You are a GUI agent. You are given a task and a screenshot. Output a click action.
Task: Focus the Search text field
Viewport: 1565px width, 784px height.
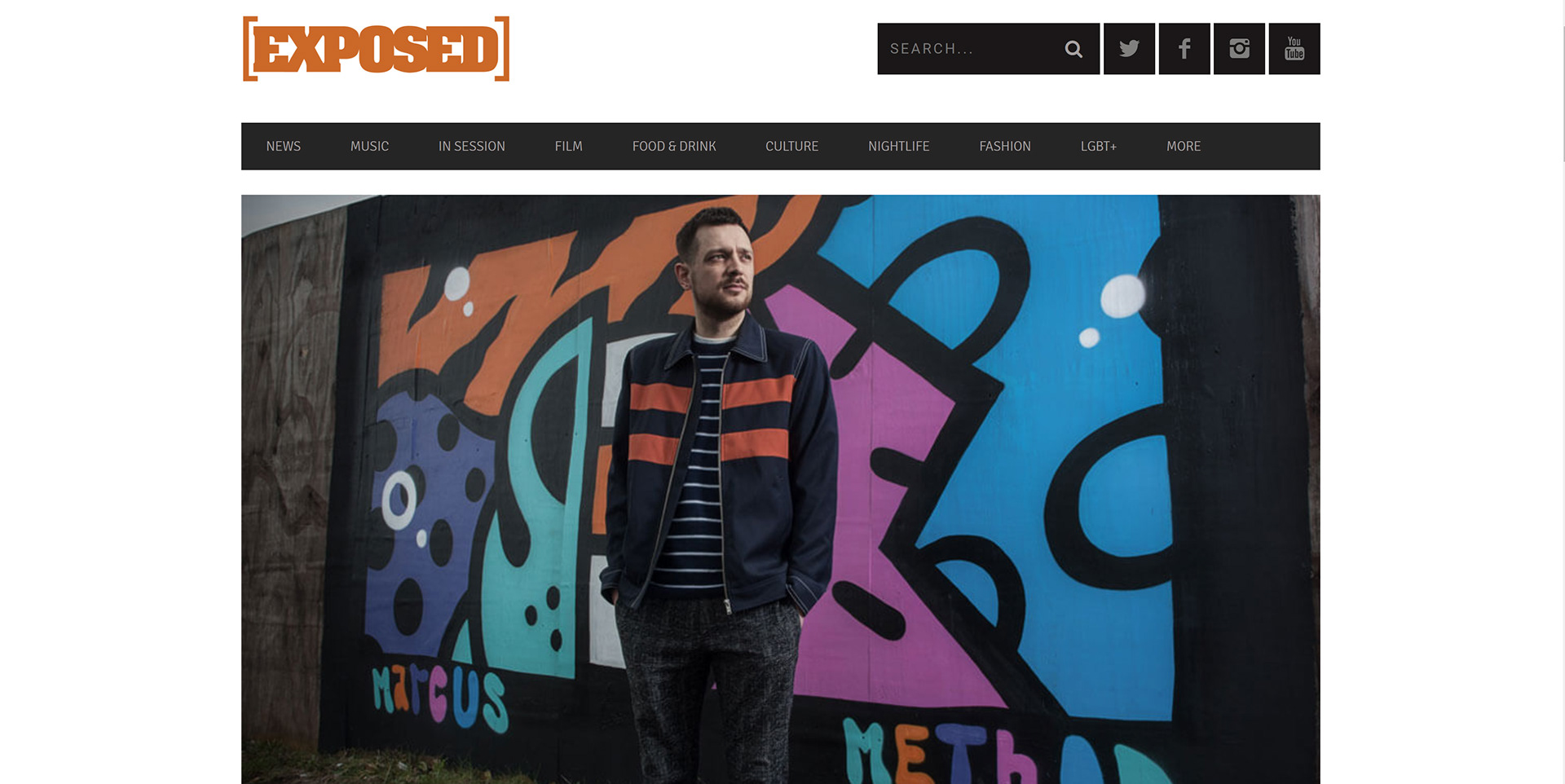click(x=970, y=49)
